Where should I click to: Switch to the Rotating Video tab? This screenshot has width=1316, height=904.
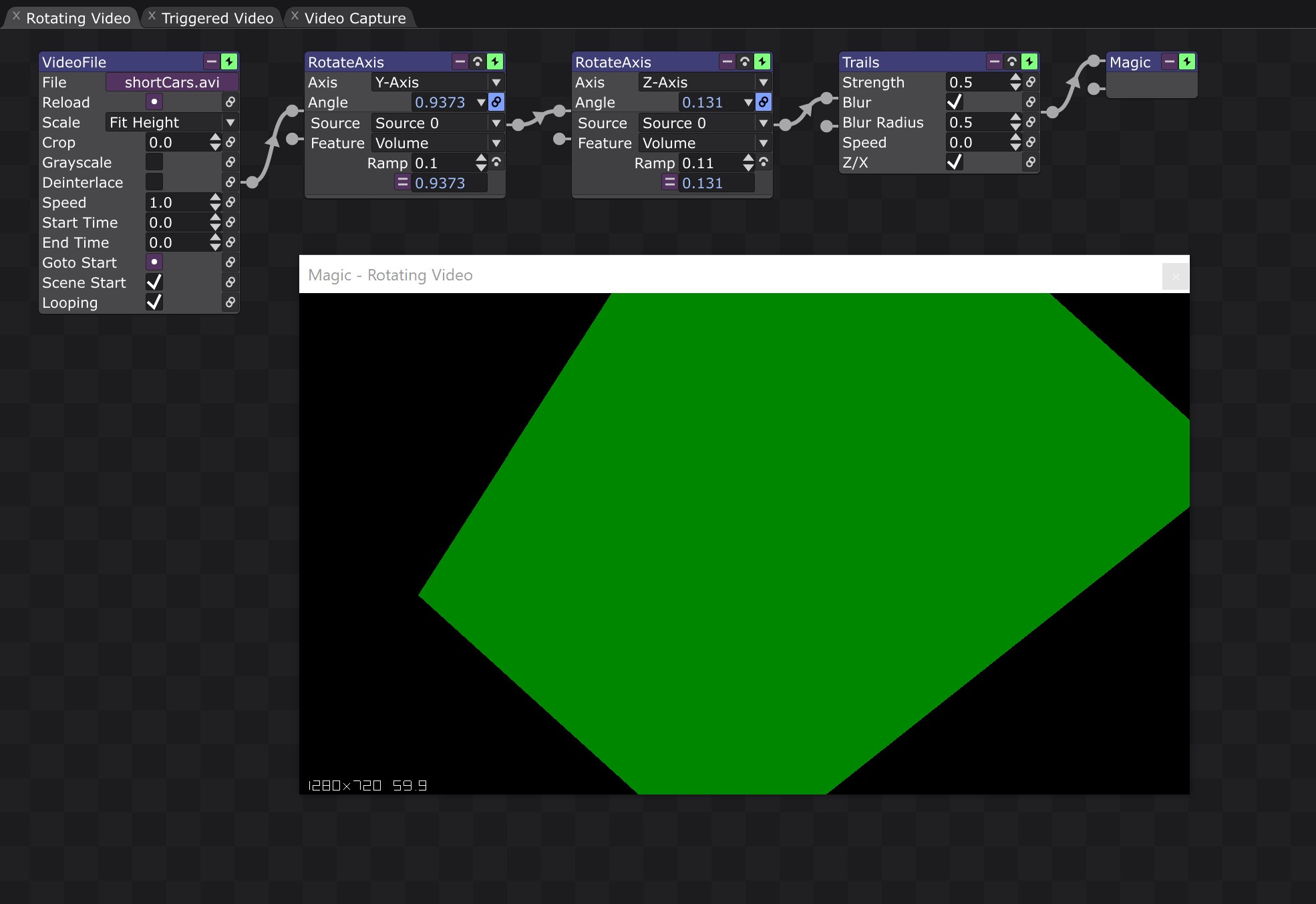click(x=78, y=18)
